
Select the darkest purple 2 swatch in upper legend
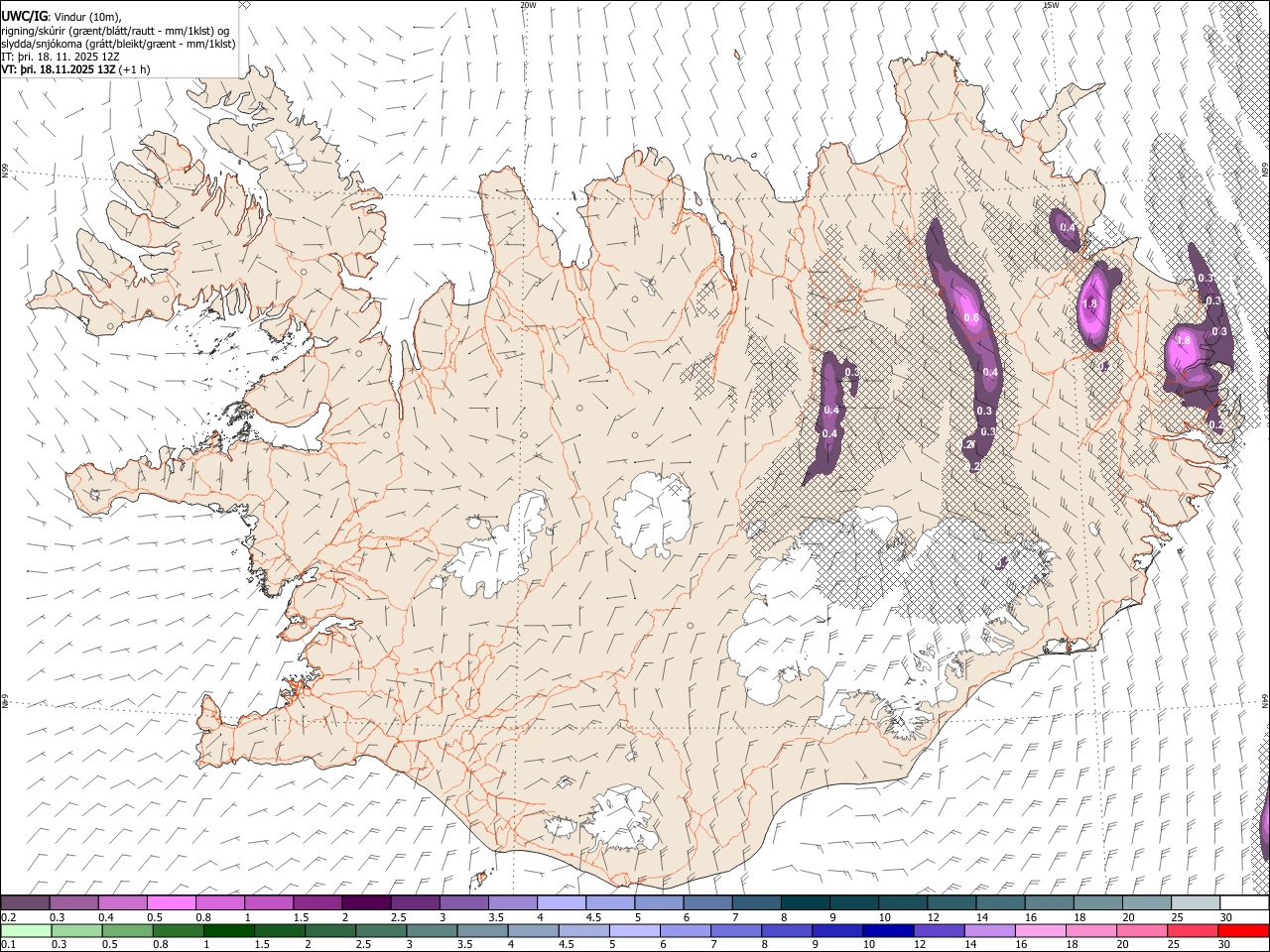pos(365,902)
